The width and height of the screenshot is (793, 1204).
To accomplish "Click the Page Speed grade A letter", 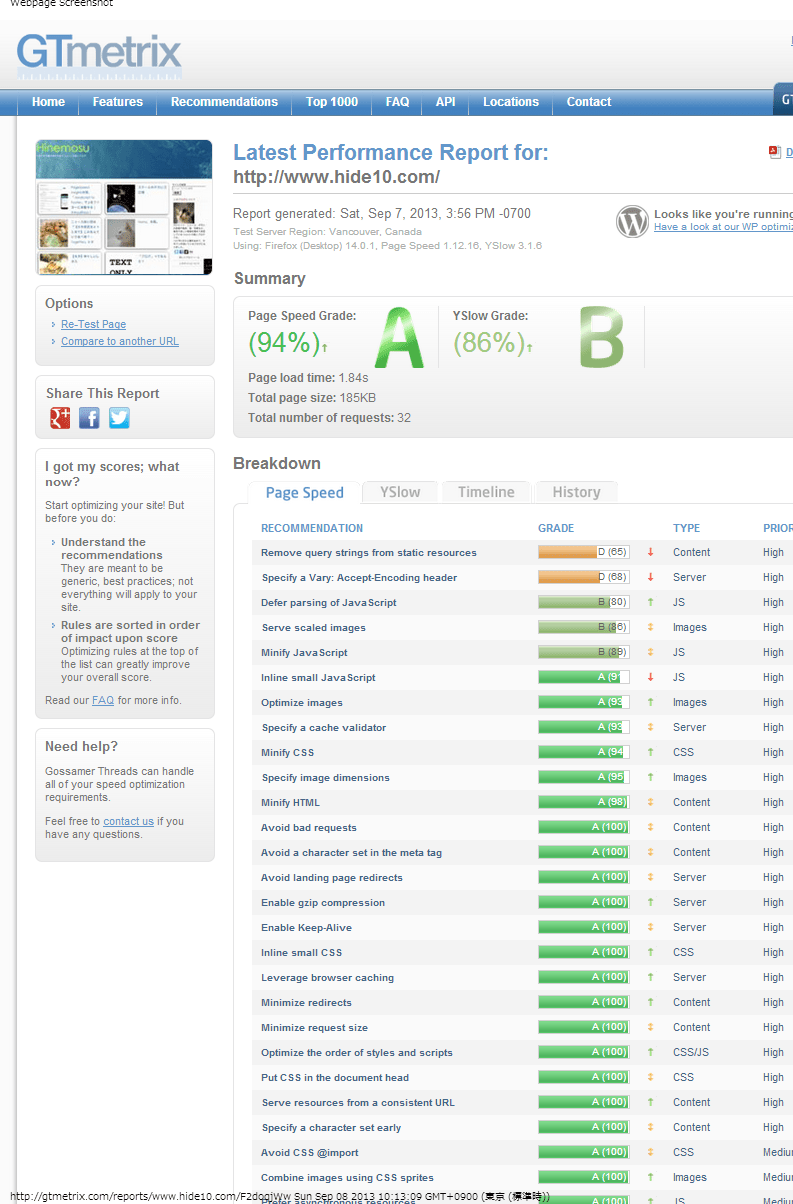I will tap(399, 338).
